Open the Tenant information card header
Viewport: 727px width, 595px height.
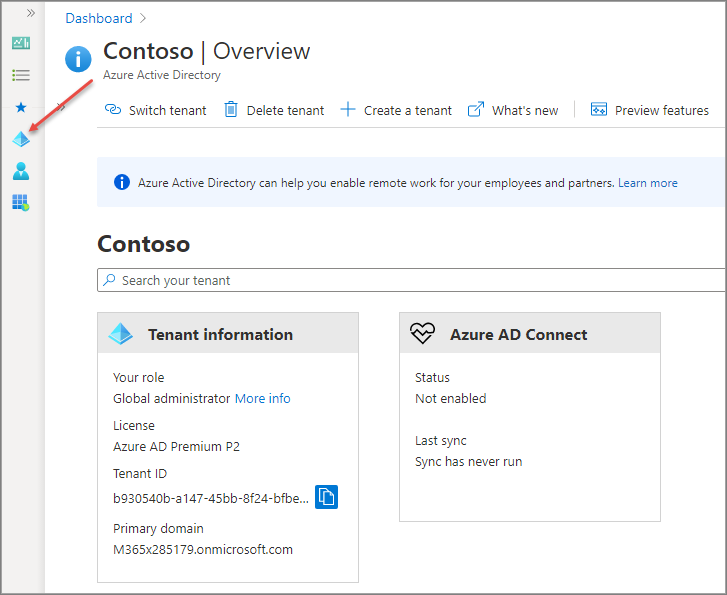[228, 333]
